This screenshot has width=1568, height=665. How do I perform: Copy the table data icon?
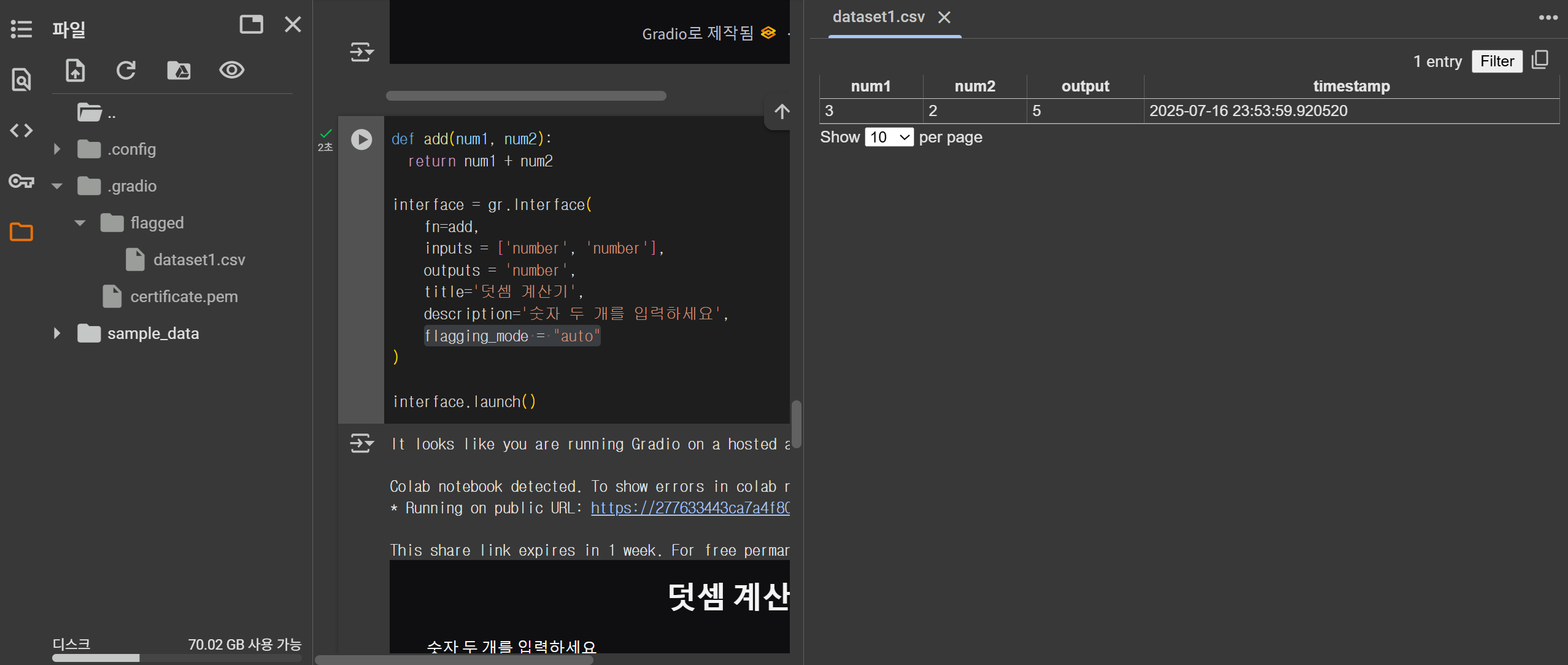tap(1540, 60)
